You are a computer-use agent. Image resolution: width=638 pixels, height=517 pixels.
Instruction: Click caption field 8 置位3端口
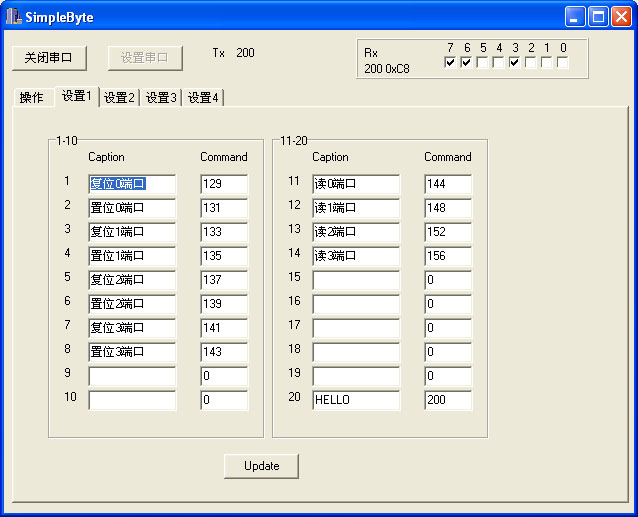coord(132,352)
